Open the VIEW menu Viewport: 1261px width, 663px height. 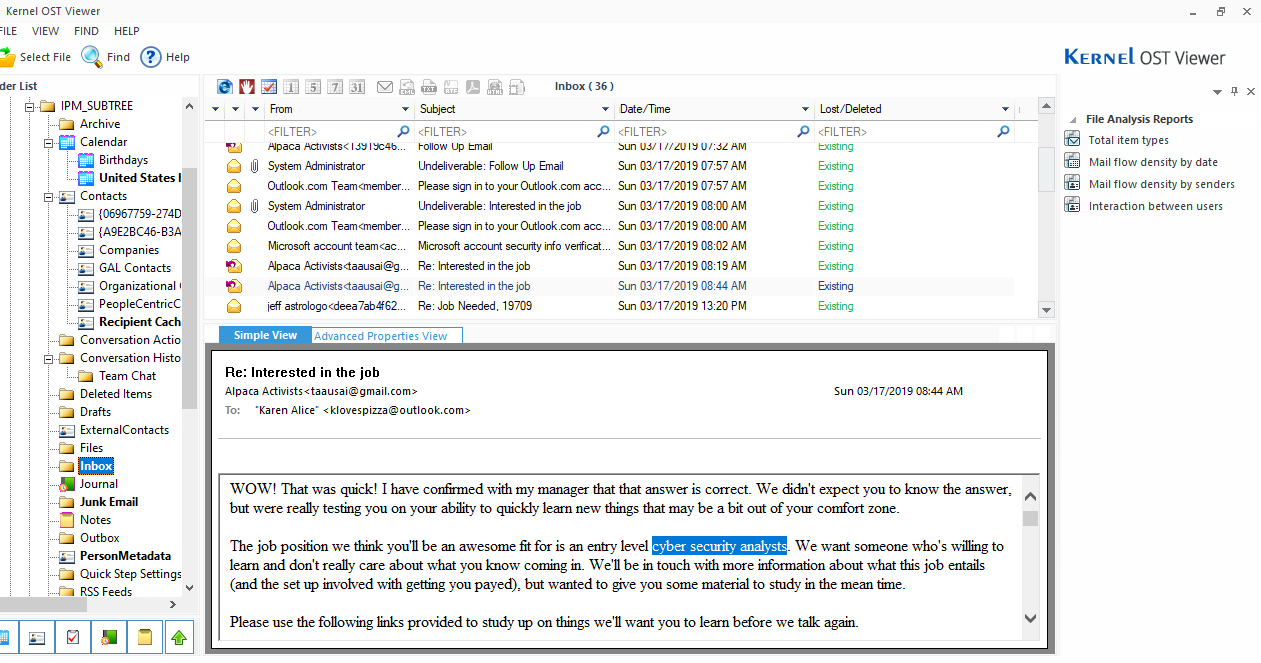click(x=45, y=31)
